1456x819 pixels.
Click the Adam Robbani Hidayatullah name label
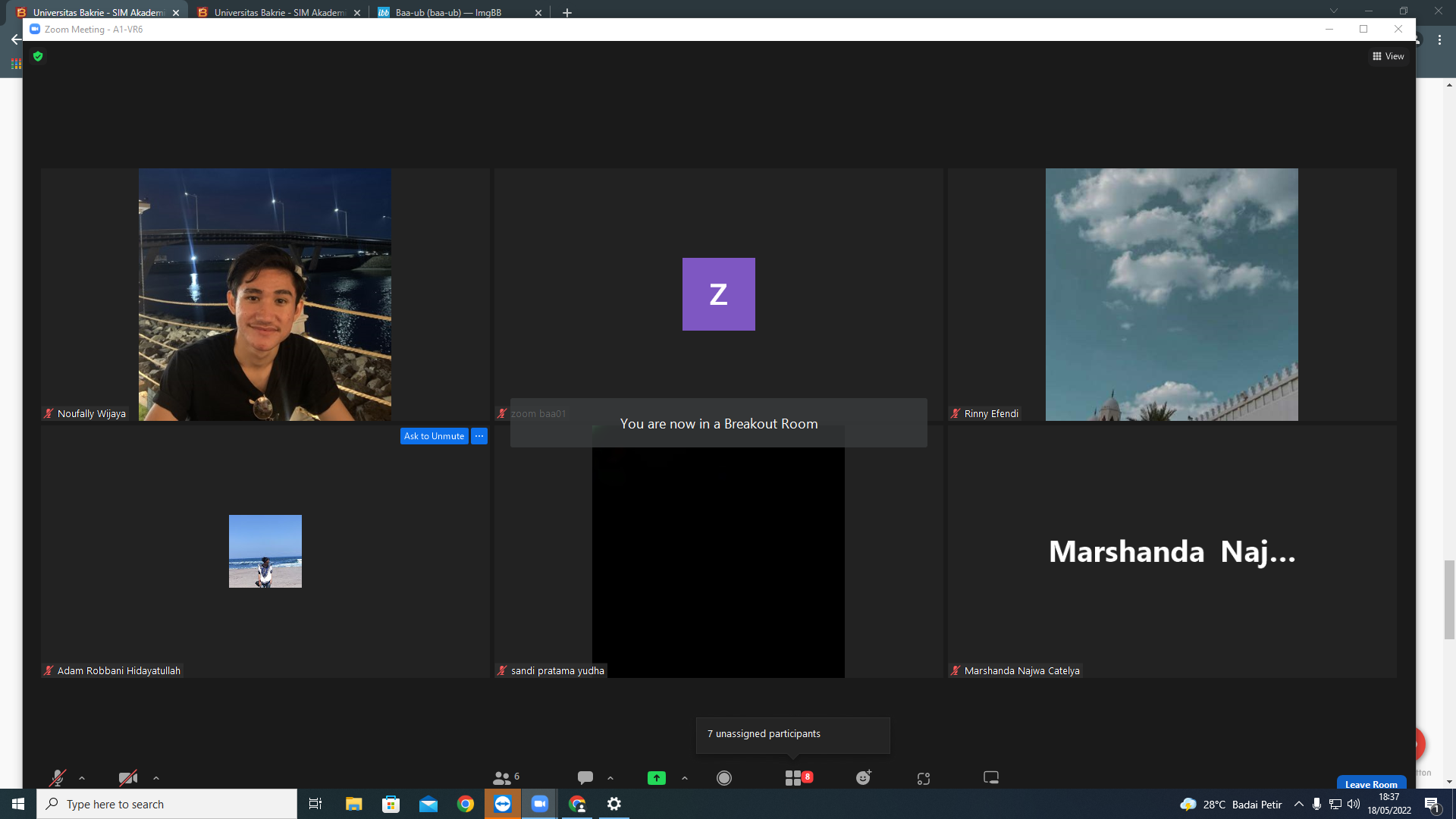(x=119, y=670)
